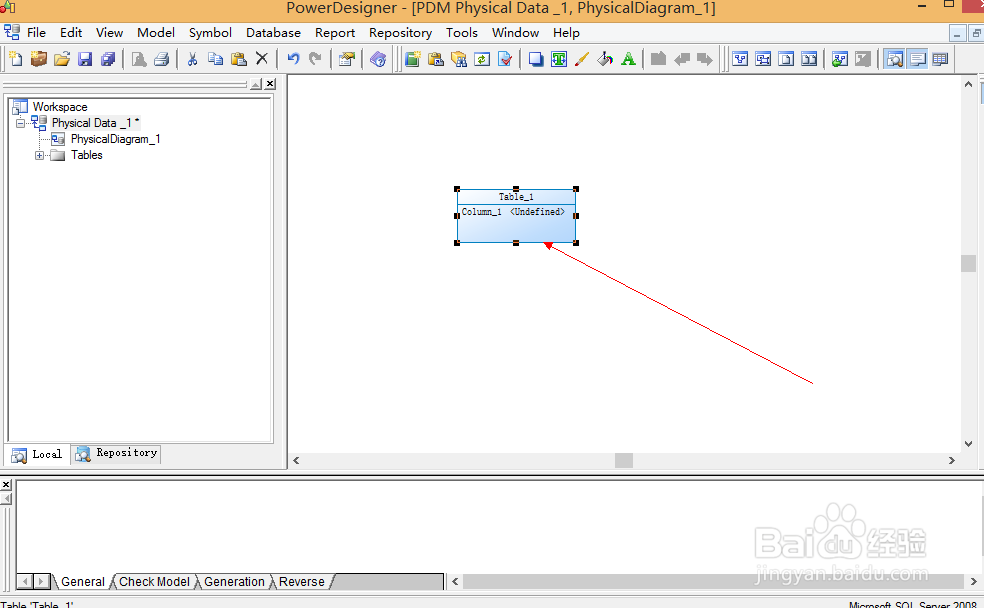Click the Adjust to Text icon
This screenshot has height=608, width=984.
pos(559,59)
